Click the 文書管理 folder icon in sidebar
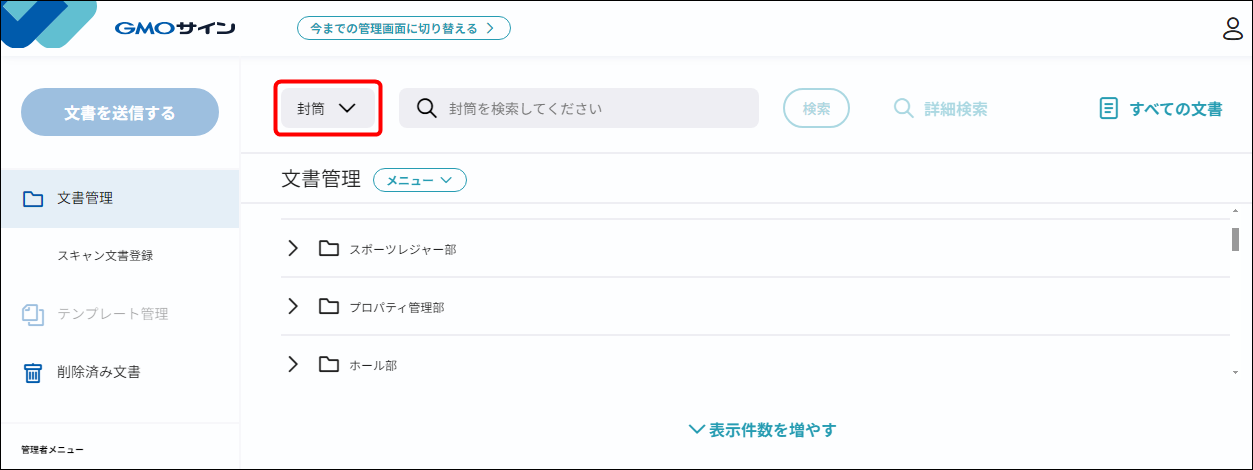 click(x=33, y=199)
